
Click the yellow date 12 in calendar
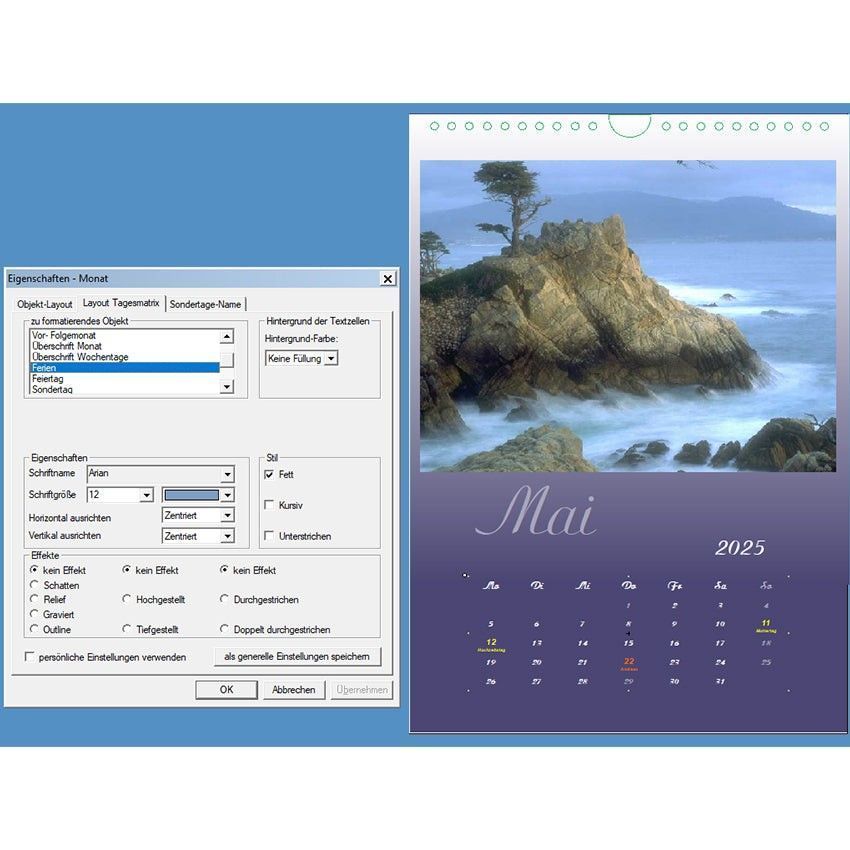pos(491,642)
